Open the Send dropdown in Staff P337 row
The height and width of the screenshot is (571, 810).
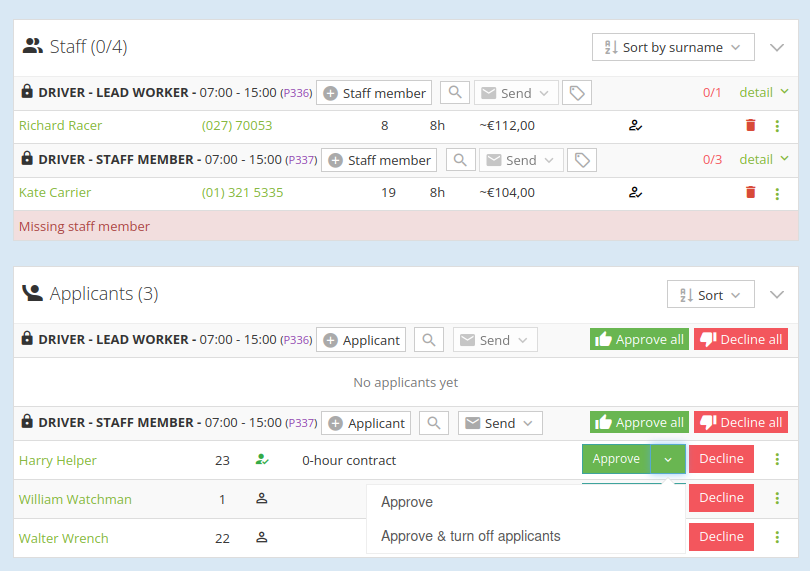[521, 160]
